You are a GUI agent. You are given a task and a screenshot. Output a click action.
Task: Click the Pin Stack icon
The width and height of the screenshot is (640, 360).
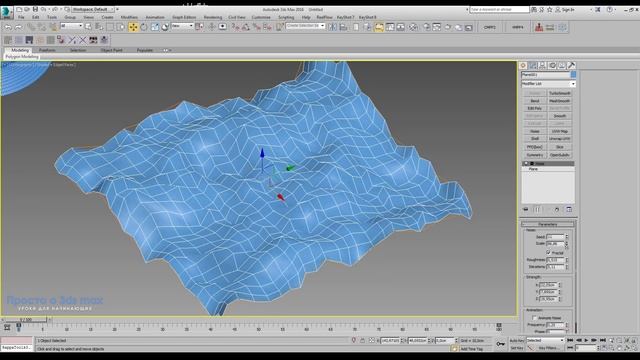click(x=526, y=209)
